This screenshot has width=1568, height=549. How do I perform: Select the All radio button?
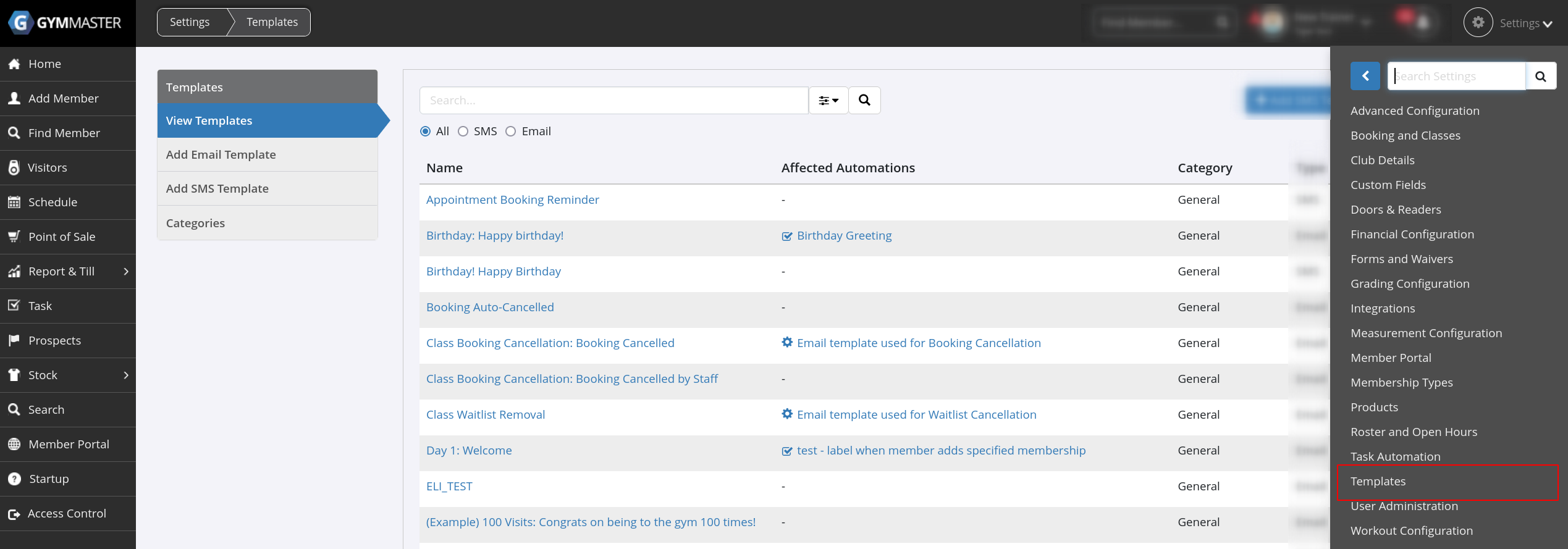[425, 132]
